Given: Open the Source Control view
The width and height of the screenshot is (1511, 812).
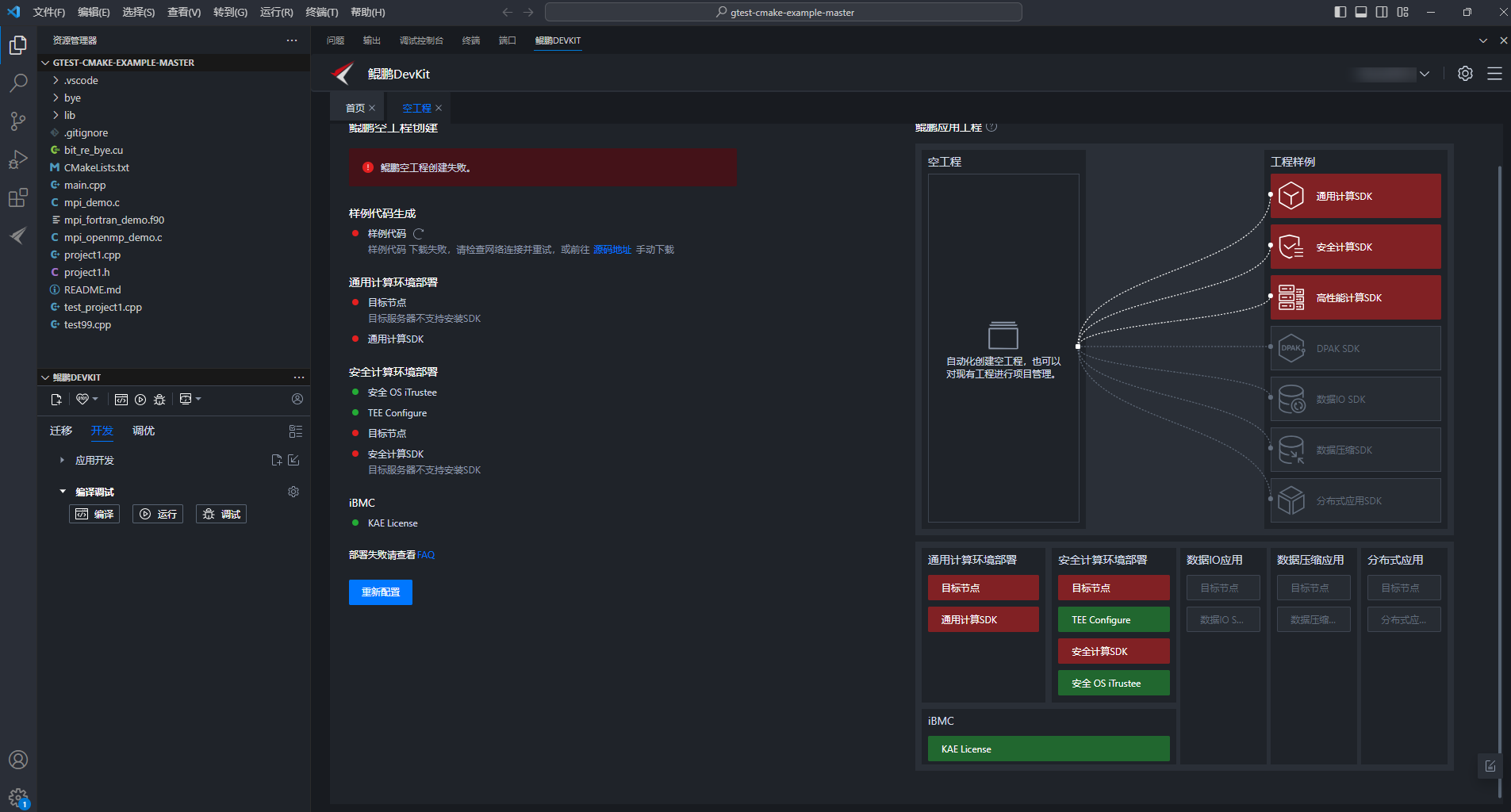Looking at the screenshot, I should coord(18,121).
